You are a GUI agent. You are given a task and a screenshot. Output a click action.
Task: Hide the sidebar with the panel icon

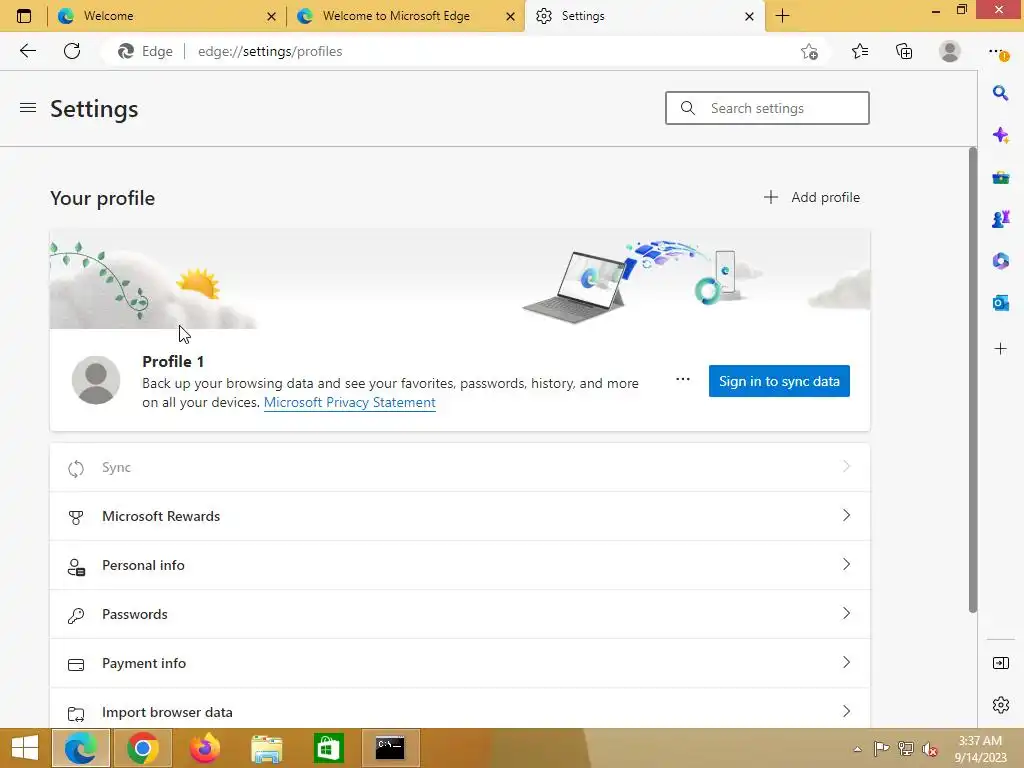point(1000,664)
